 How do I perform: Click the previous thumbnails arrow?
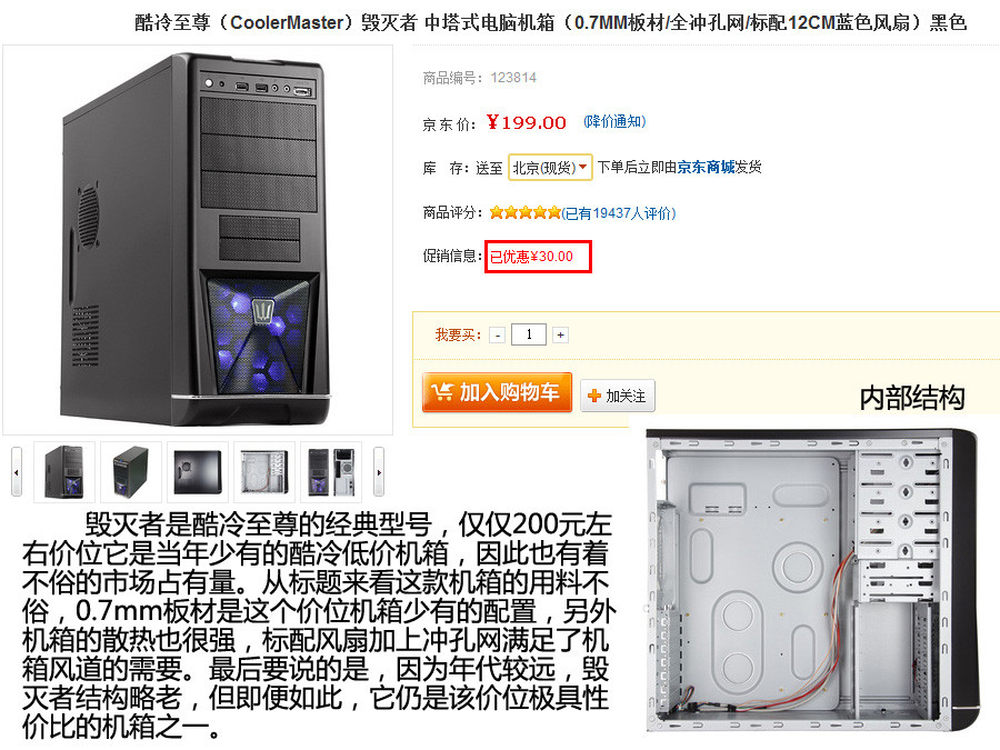pos(17,472)
